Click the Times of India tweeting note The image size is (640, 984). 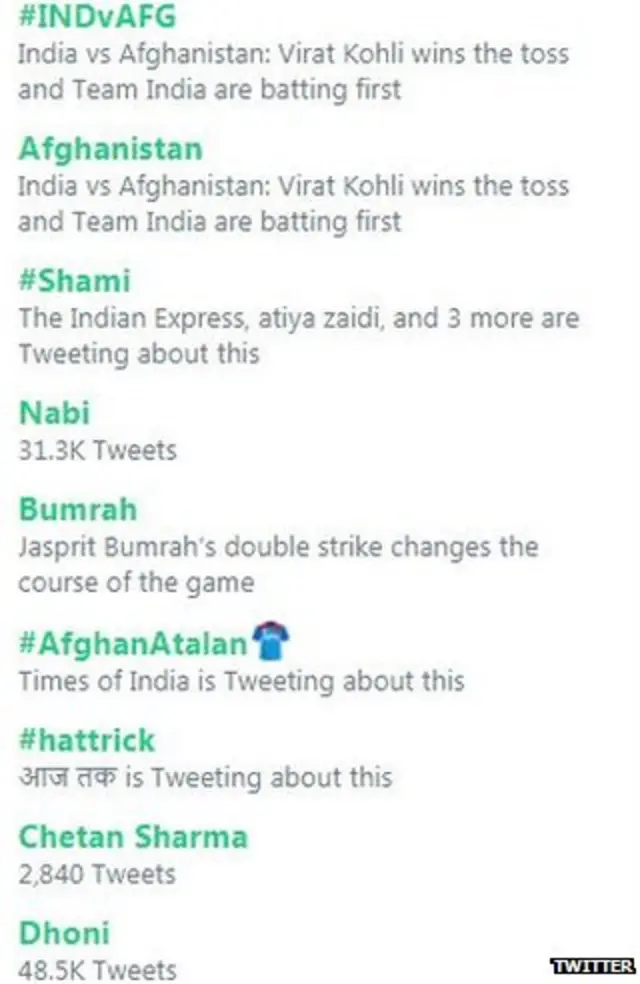point(241,681)
